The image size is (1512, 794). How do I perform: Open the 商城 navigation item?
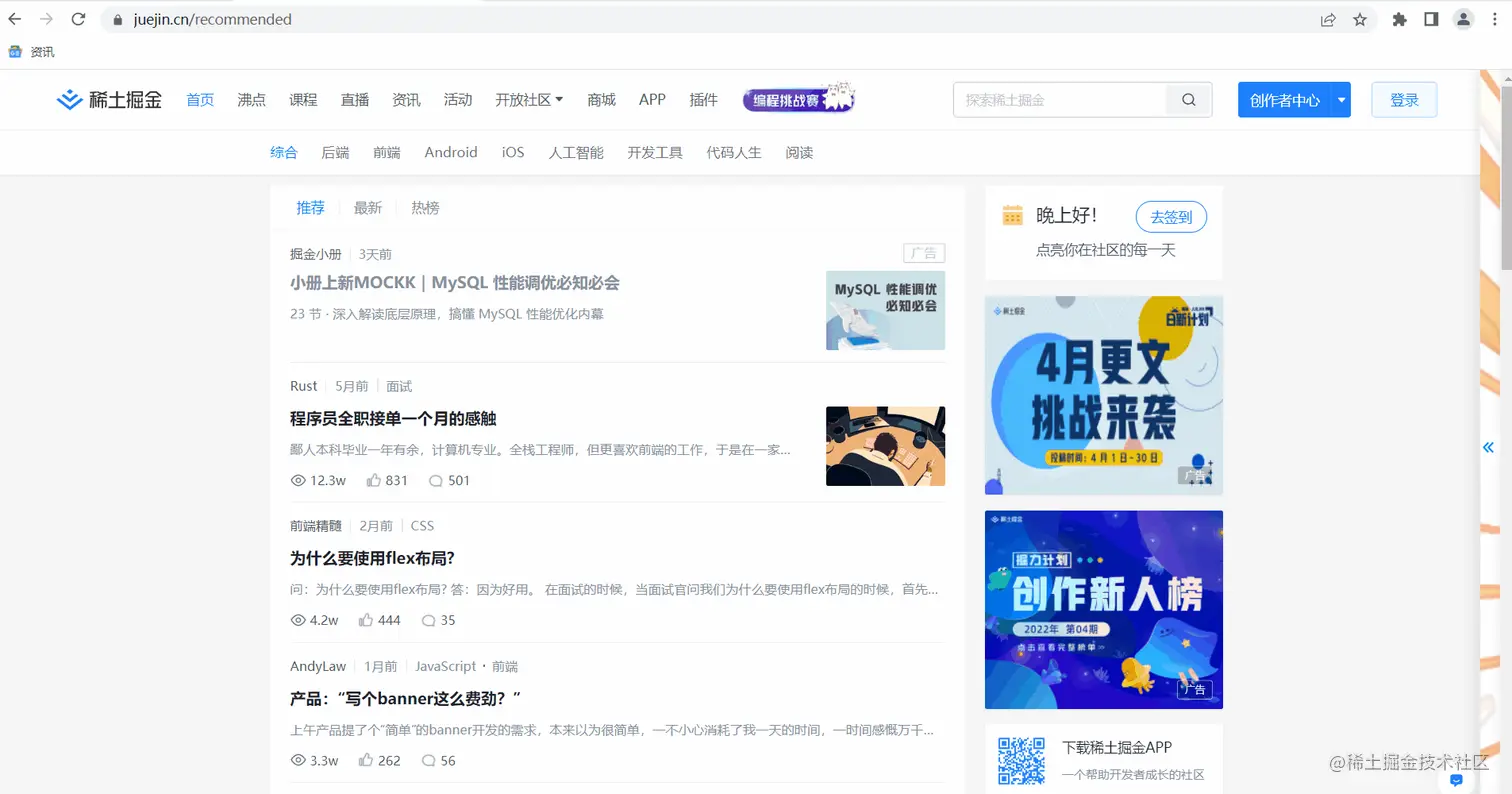coord(602,99)
